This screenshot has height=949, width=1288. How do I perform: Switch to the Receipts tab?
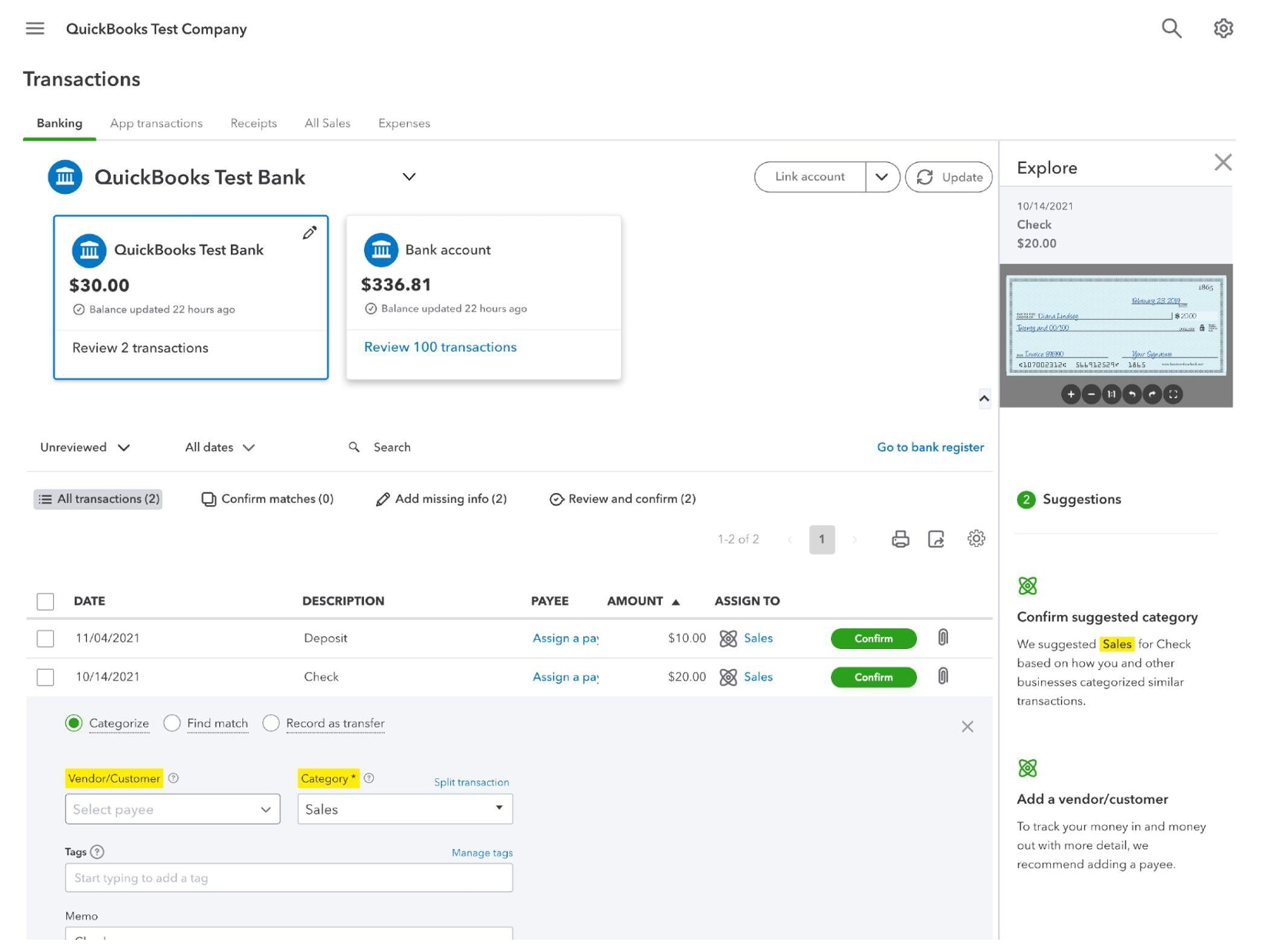tap(253, 123)
